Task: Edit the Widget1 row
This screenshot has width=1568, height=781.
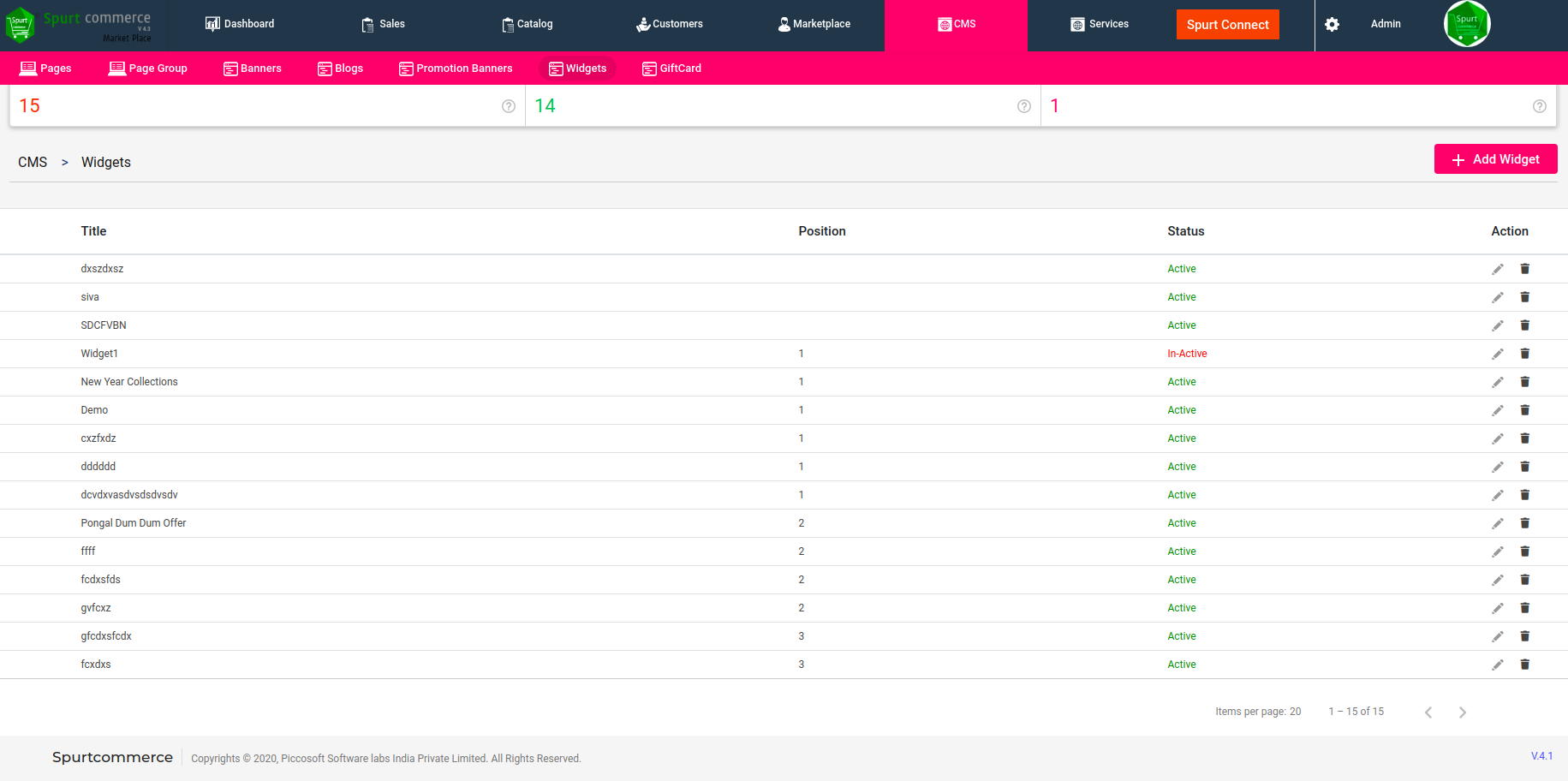Action: click(1497, 354)
